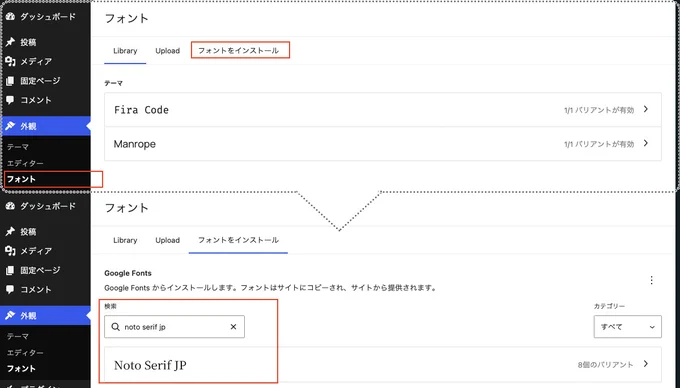Open エディター submenu item in Google Fonts screen sidebar
The image size is (680, 388).
point(25,352)
